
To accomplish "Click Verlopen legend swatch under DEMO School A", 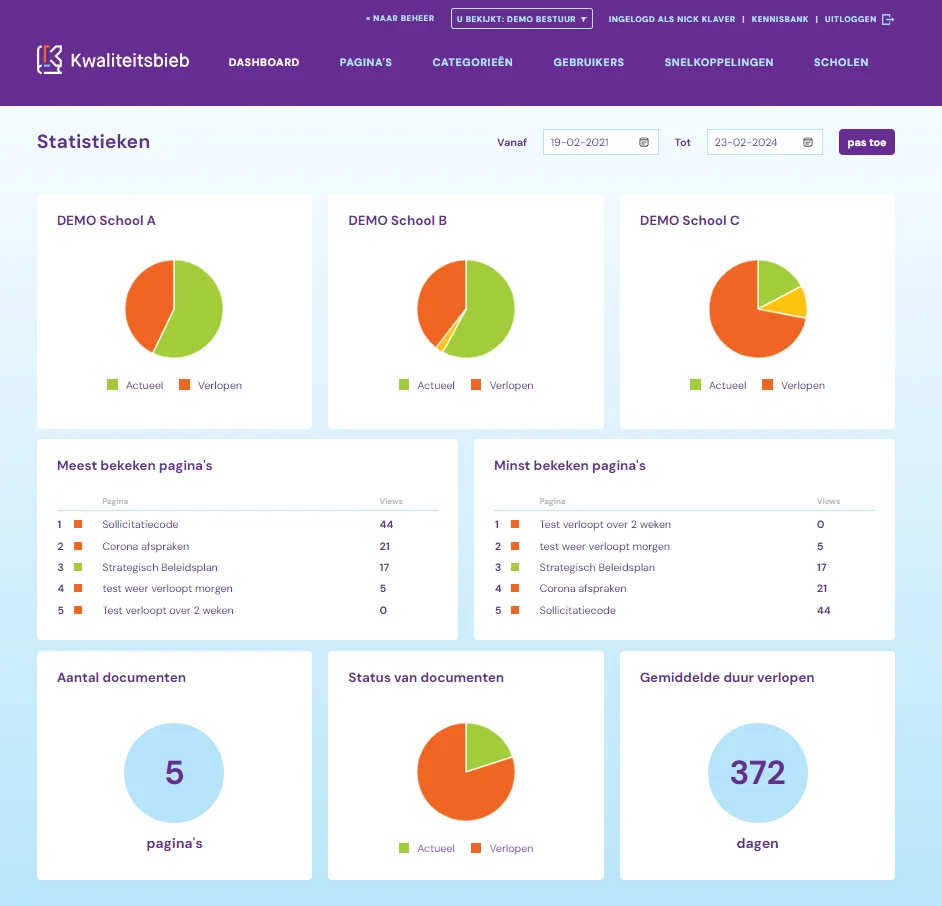I will [184, 385].
